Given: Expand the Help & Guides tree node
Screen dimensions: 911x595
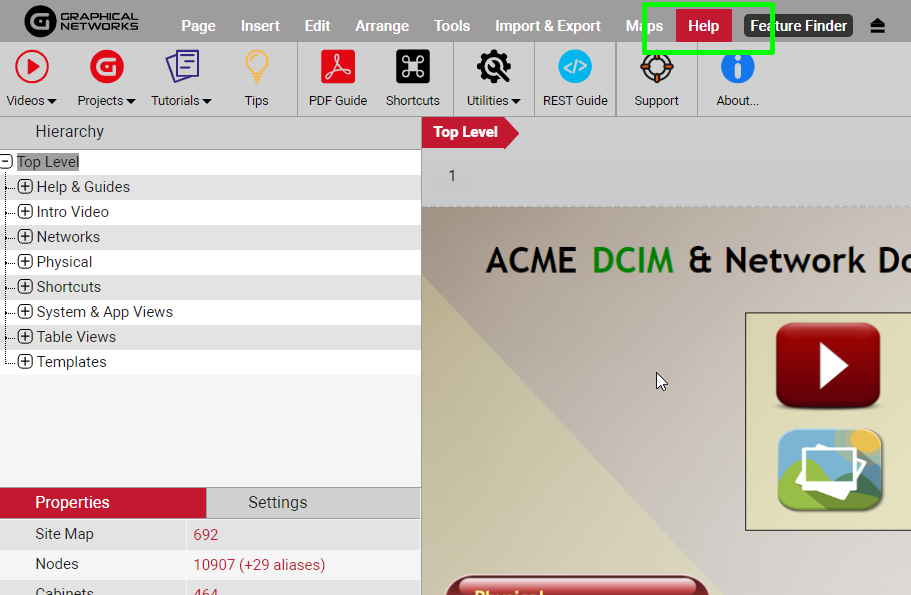Looking at the screenshot, I should (x=25, y=187).
